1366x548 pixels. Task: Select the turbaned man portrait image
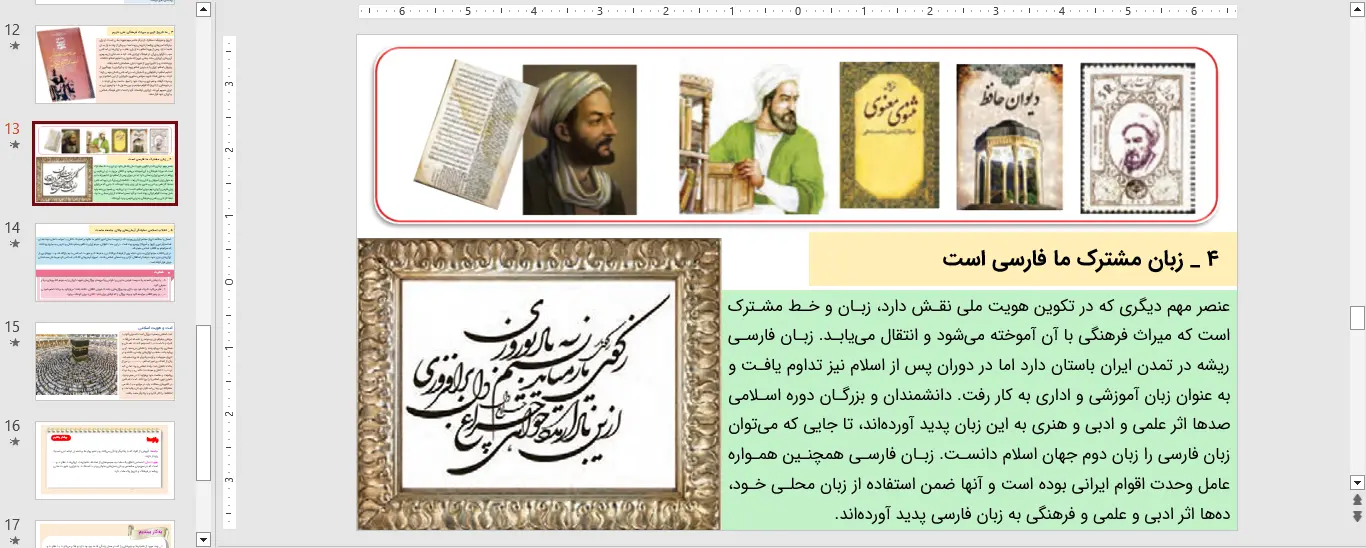tap(580, 140)
